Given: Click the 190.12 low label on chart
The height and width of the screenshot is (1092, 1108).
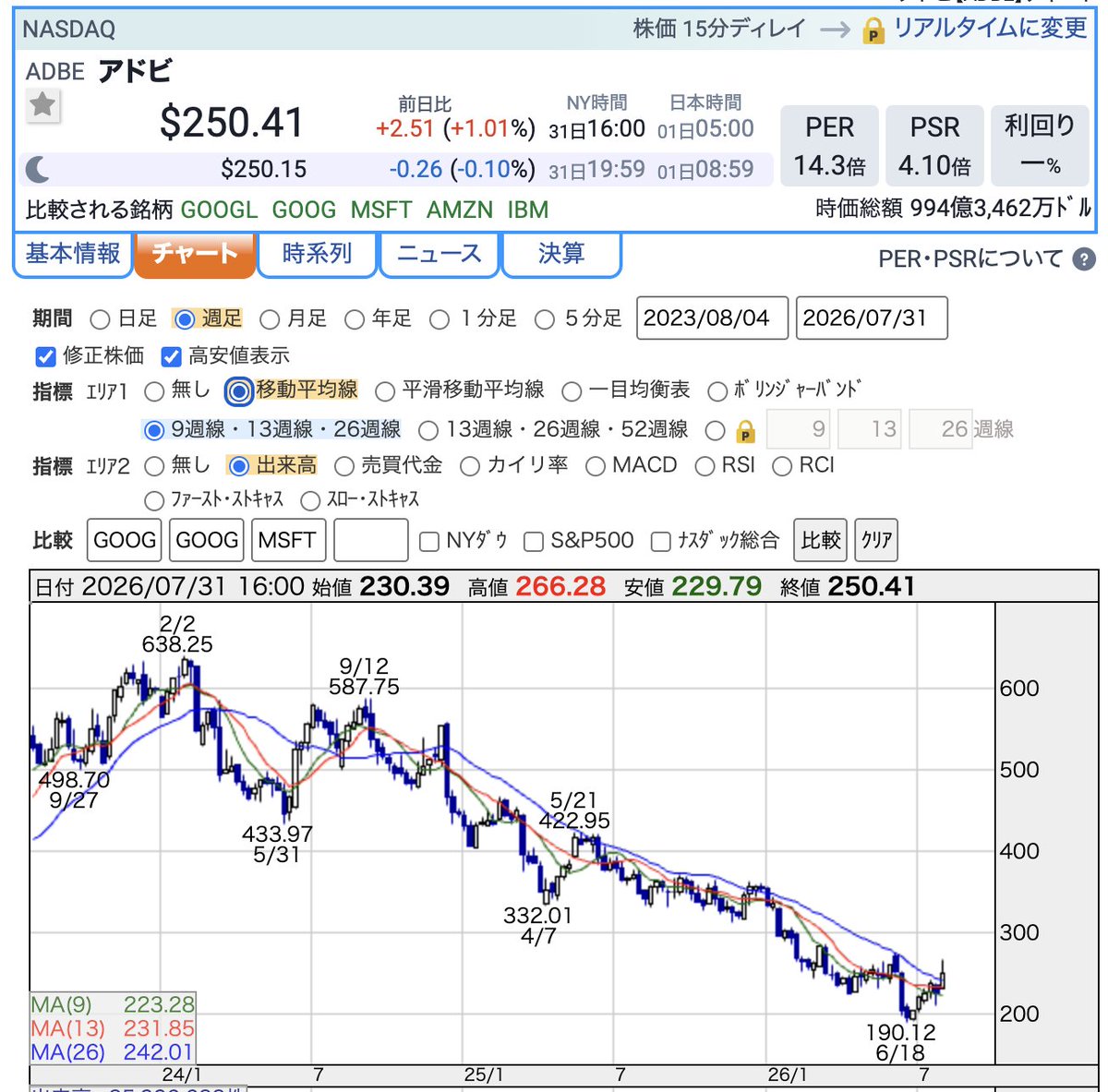Looking at the screenshot, I should (x=901, y=1032).
